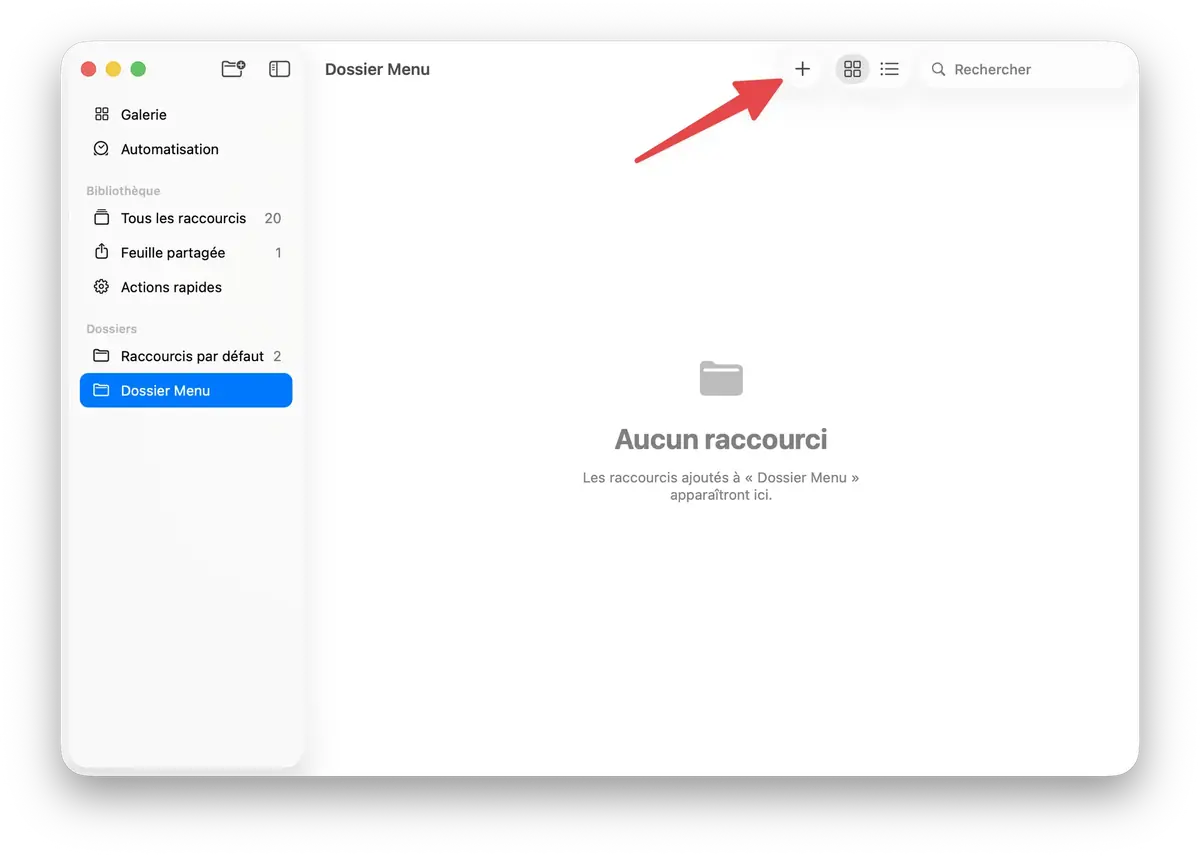Create a new shortcut with the + button
This screenshot has width=1200, height=856.
coord(802,68)
